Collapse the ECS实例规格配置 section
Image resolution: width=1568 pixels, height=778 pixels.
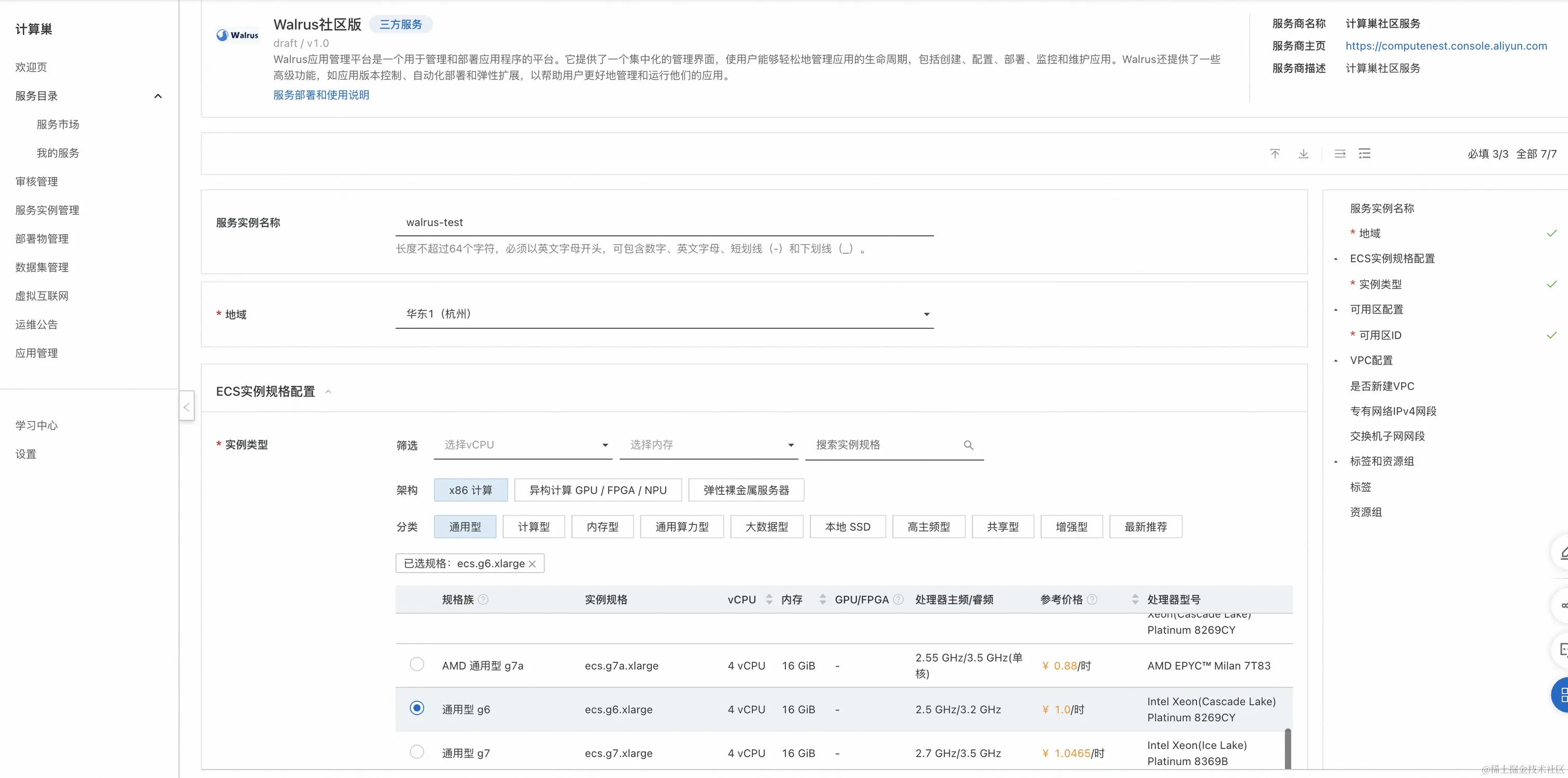click(328, 392)
